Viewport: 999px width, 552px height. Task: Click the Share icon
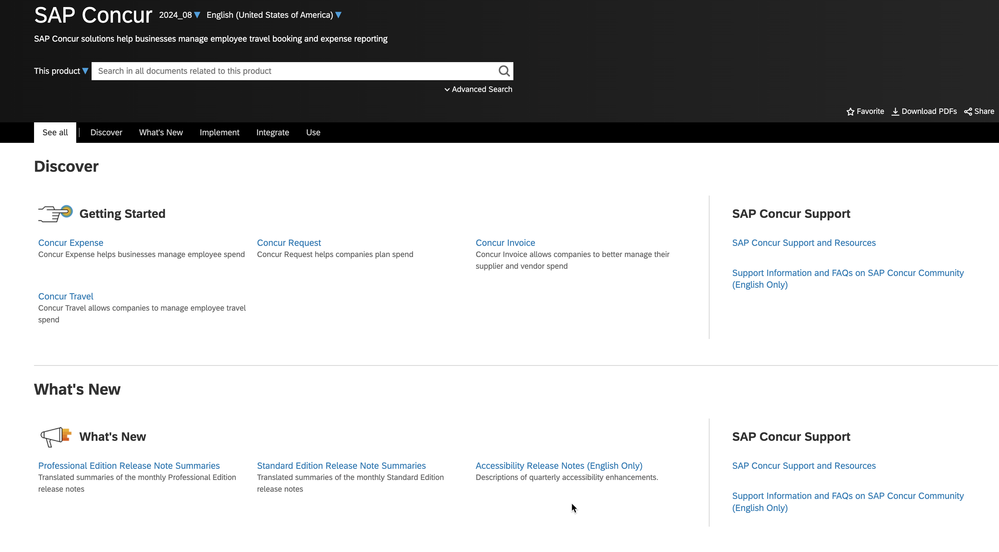click(x=968, y=112)
